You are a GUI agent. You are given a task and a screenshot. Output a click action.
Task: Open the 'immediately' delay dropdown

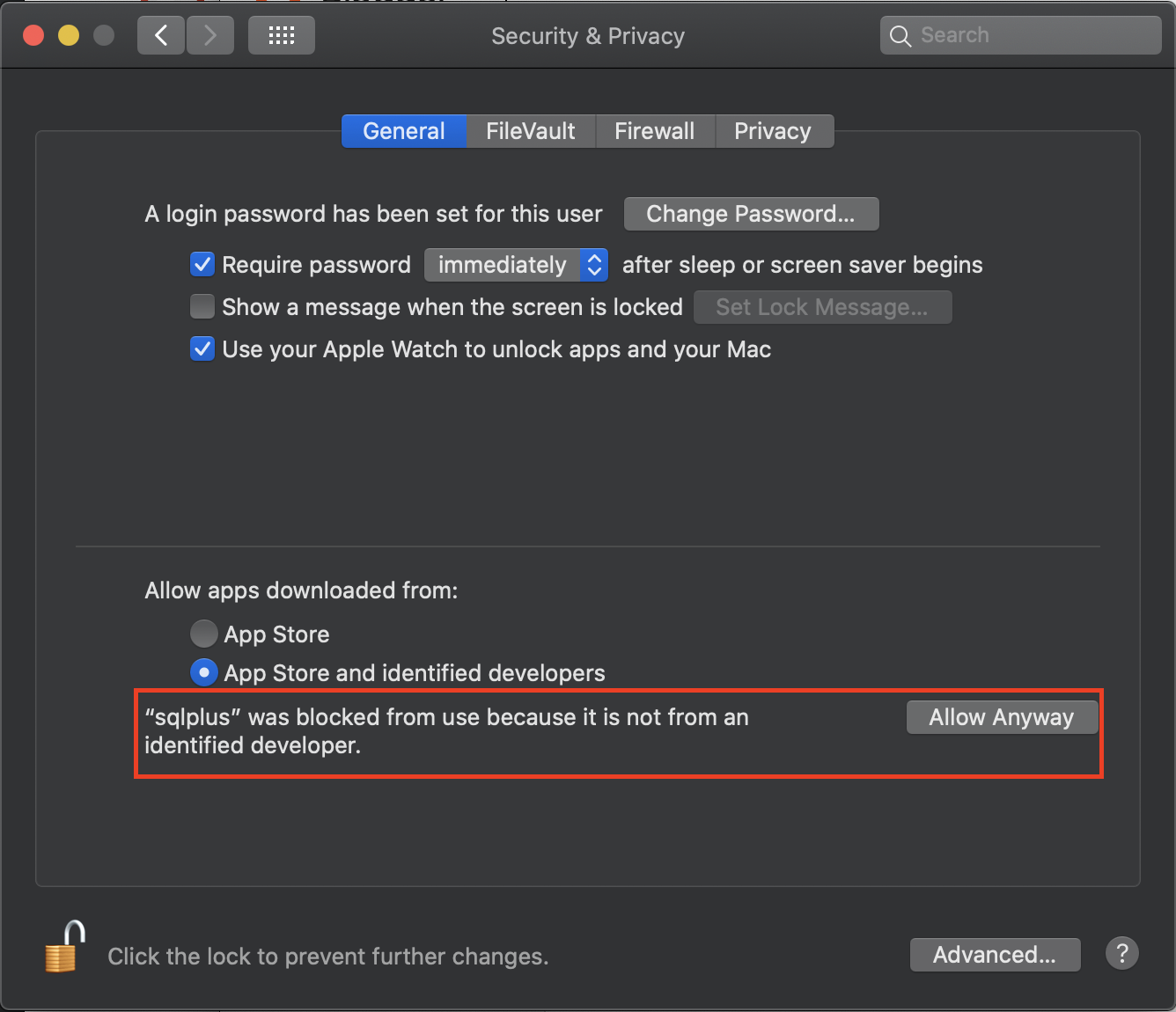517,265
